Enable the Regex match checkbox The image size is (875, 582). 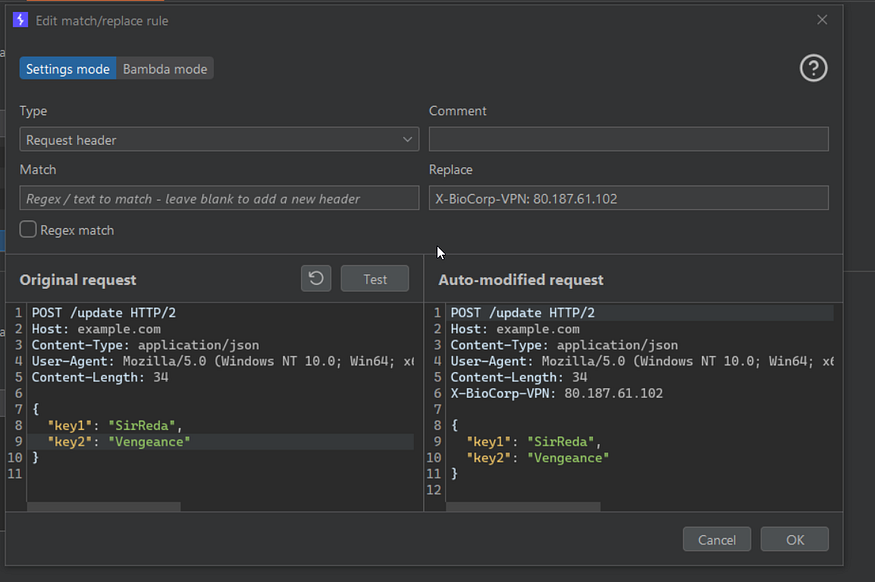[29, 230]
